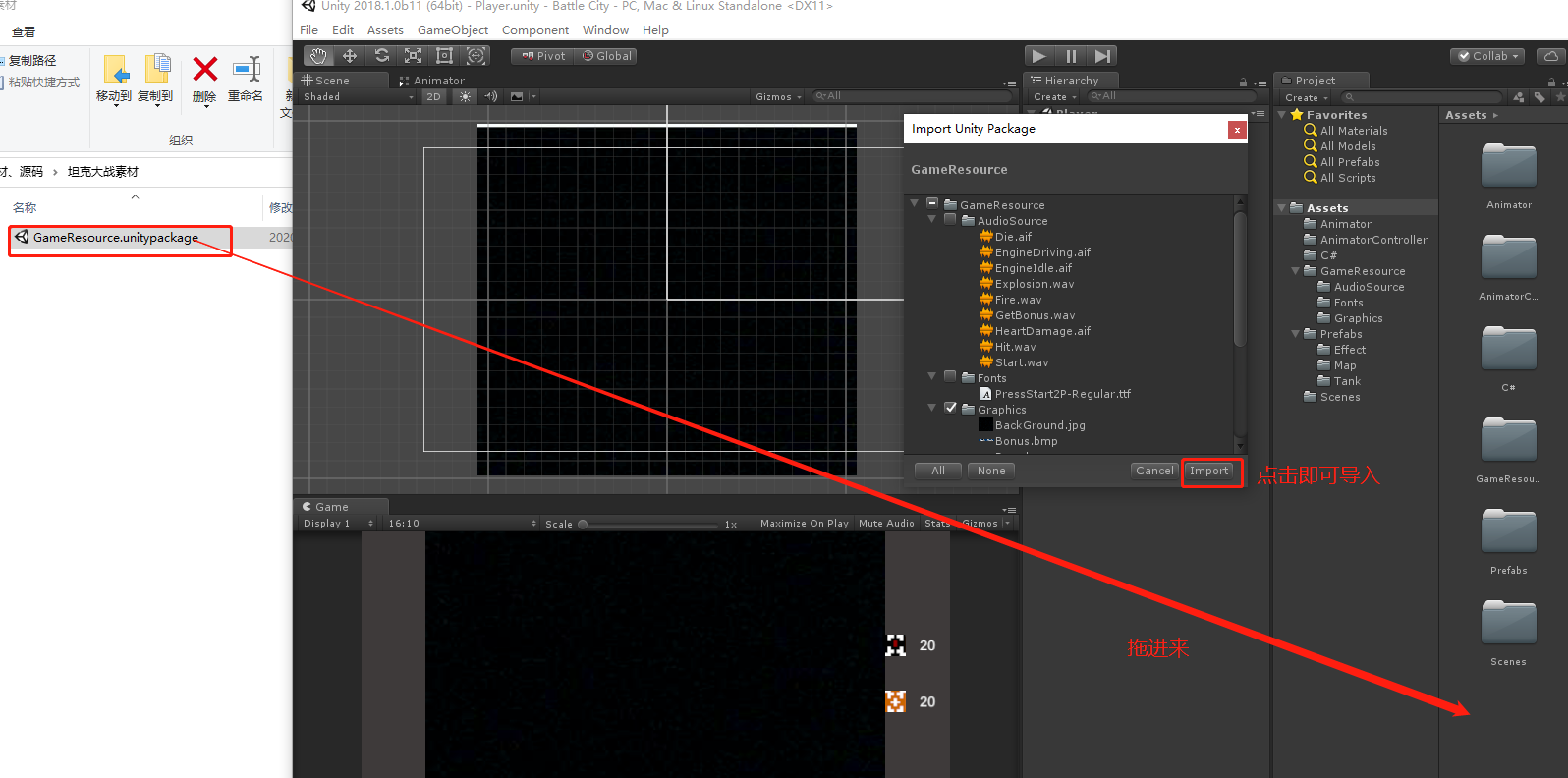1568x778 pixels.
Task: Collapse the Assets tree root in Project
Action: click(1282, 208)
